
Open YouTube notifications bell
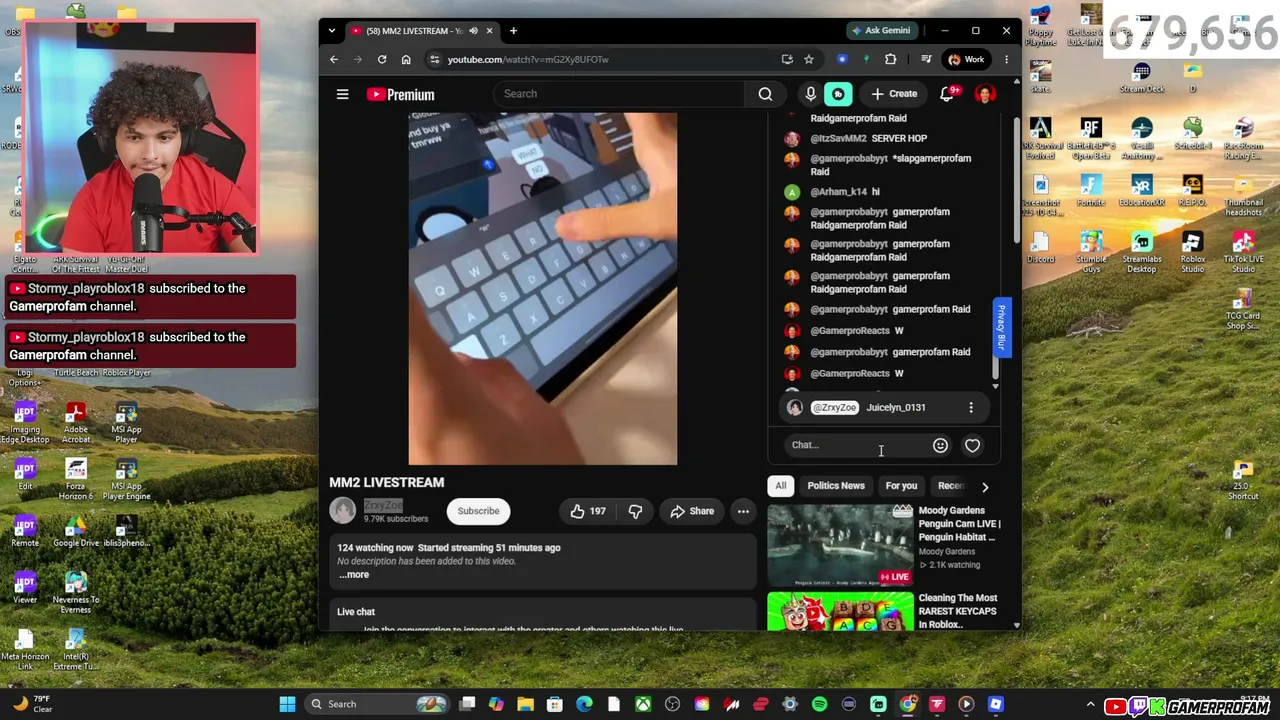pyautogui.click(x=946, y=94)
